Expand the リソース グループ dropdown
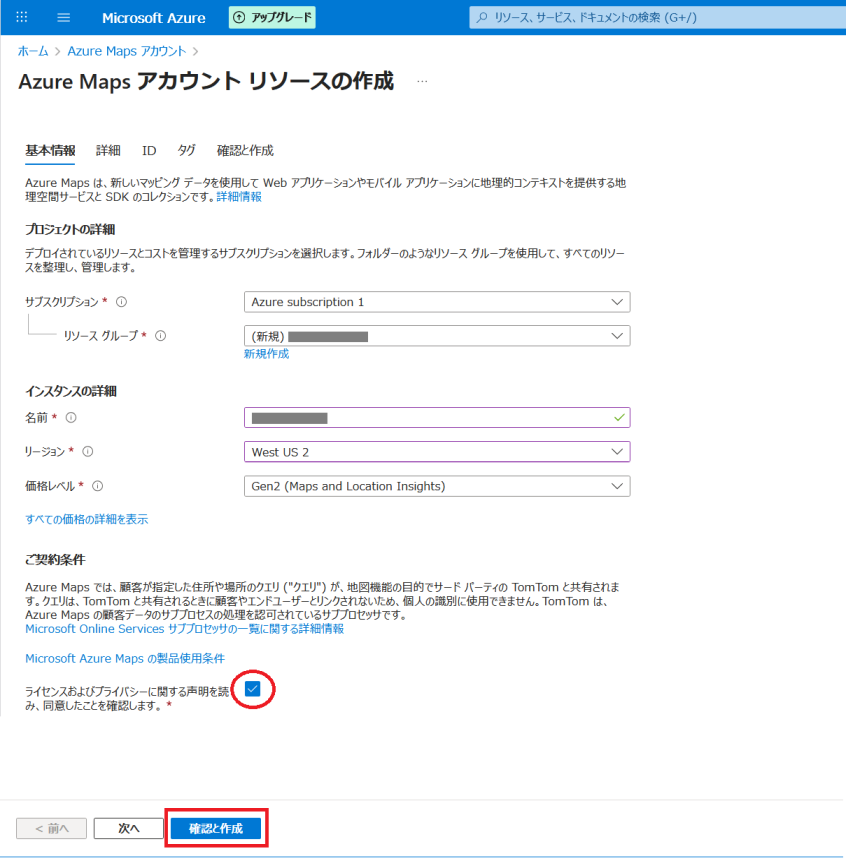 point(437,336)
